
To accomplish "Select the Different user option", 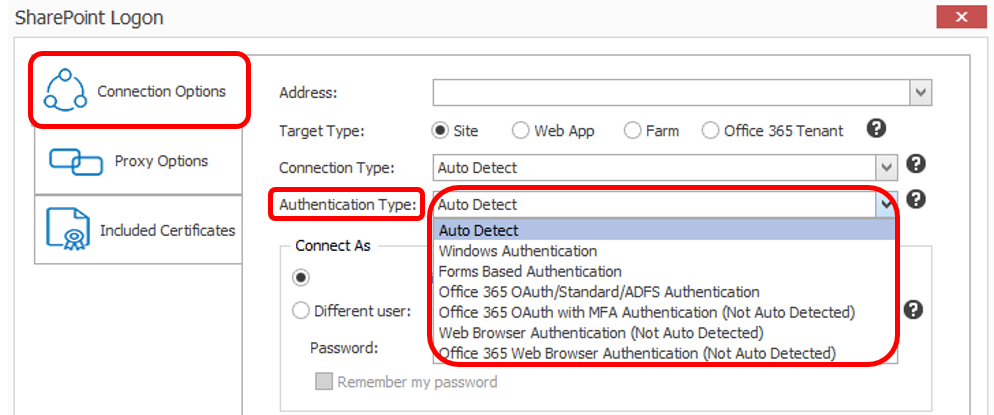I will [x=301, y=311].
